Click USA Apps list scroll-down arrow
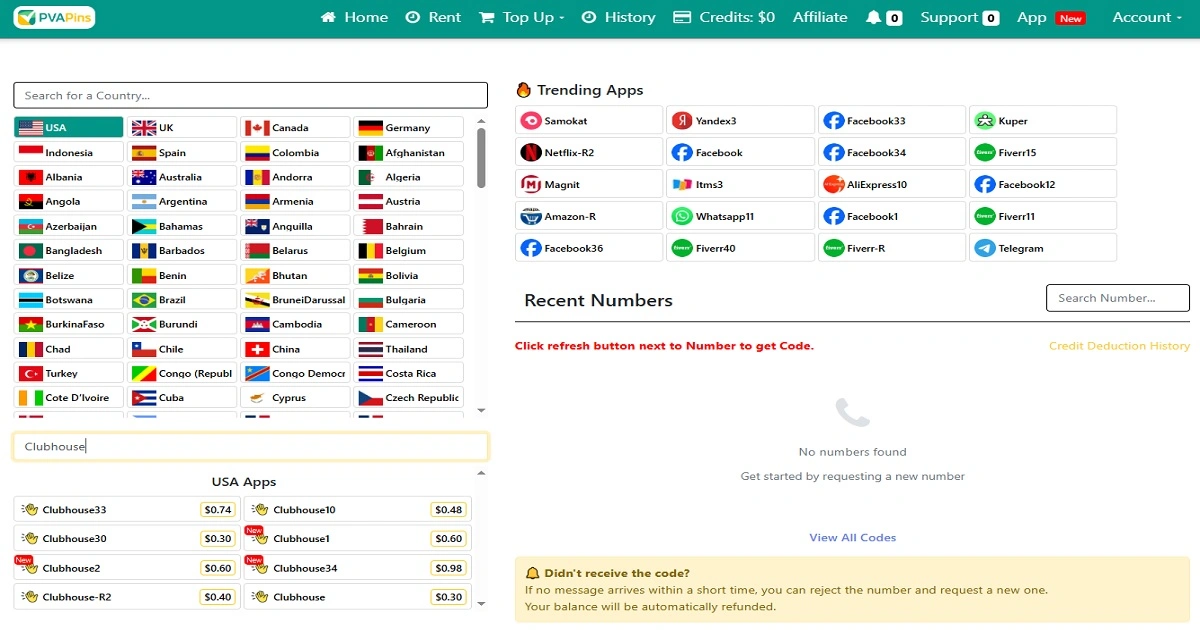 [481, 603]
